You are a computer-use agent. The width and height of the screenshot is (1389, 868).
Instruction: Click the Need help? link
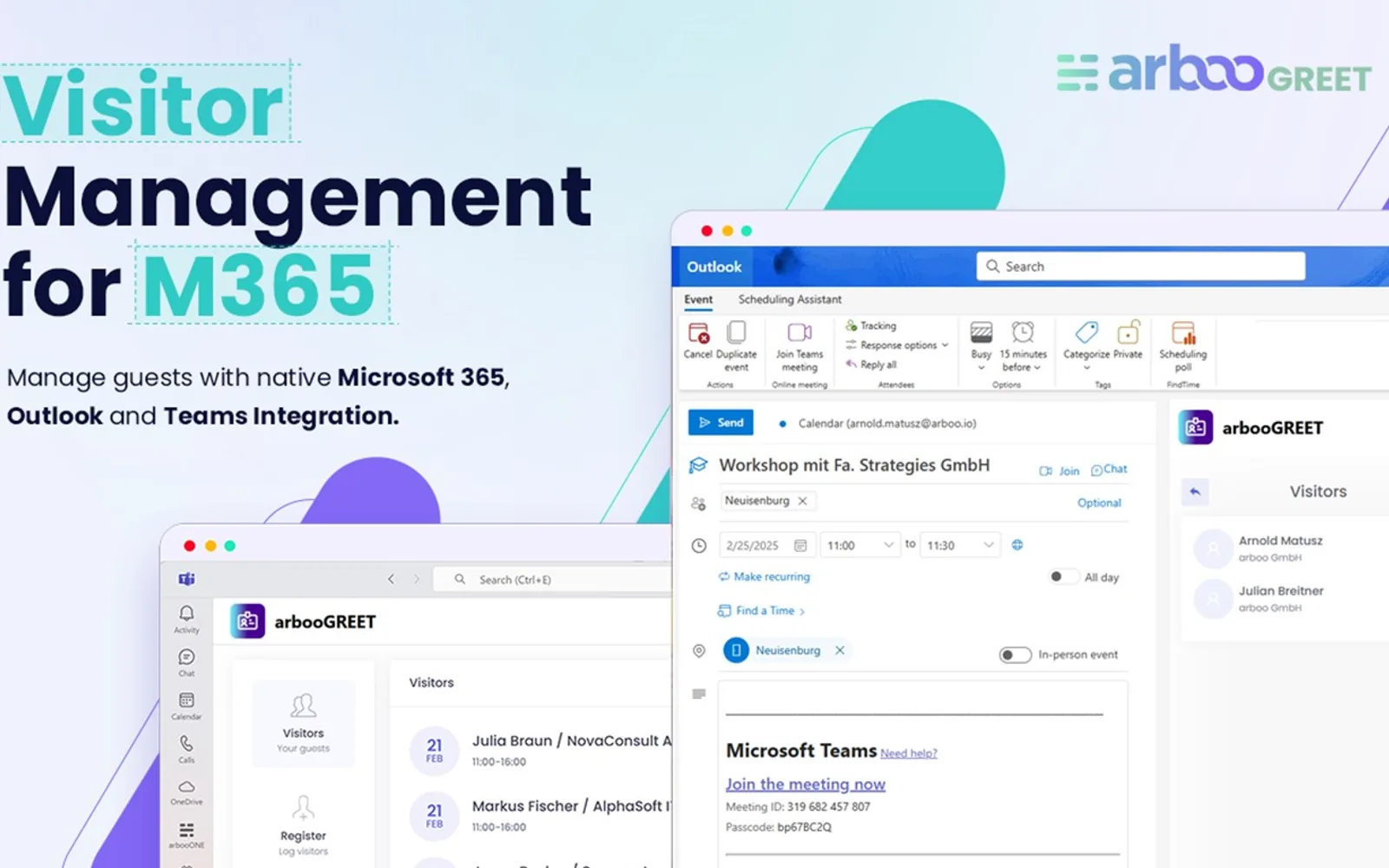(x=908, y=753)
